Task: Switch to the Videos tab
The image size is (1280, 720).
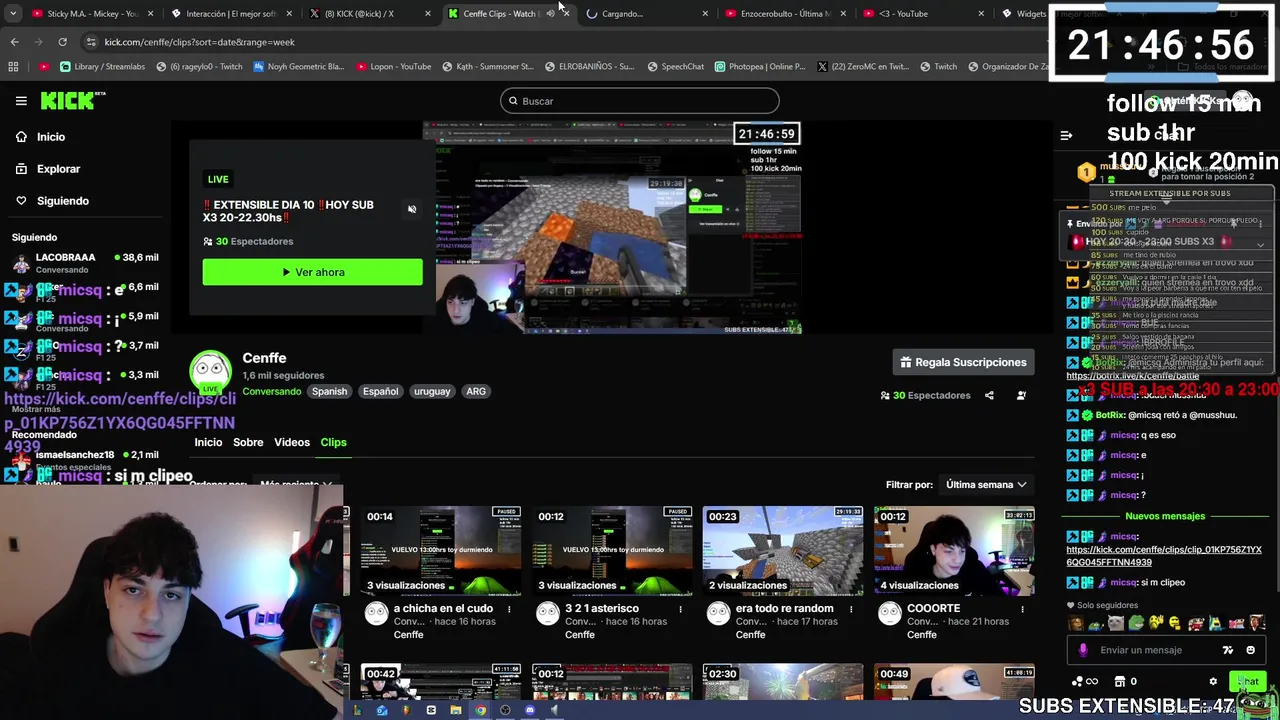Action: point(292,442)
